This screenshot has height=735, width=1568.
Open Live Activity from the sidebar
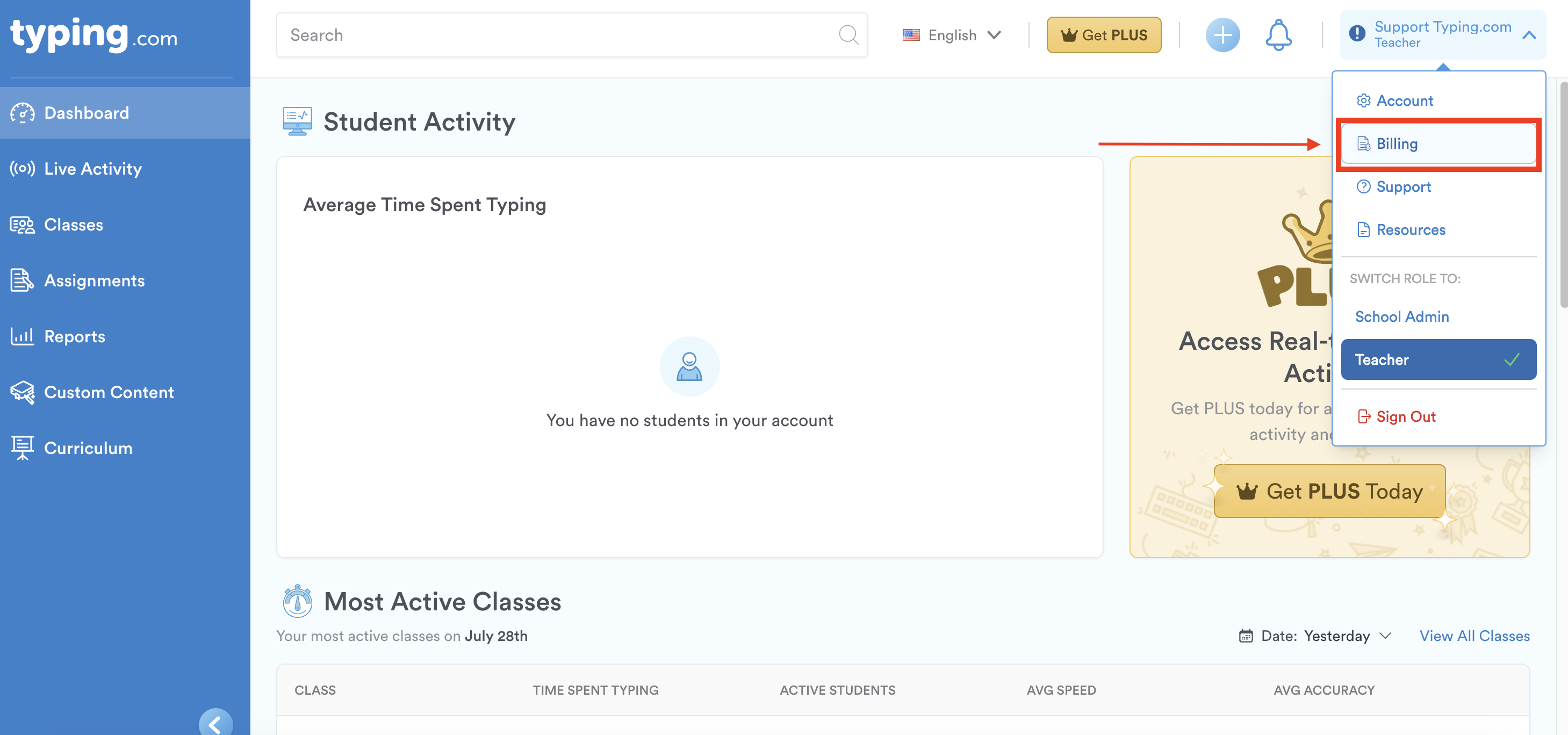point(92,169)
